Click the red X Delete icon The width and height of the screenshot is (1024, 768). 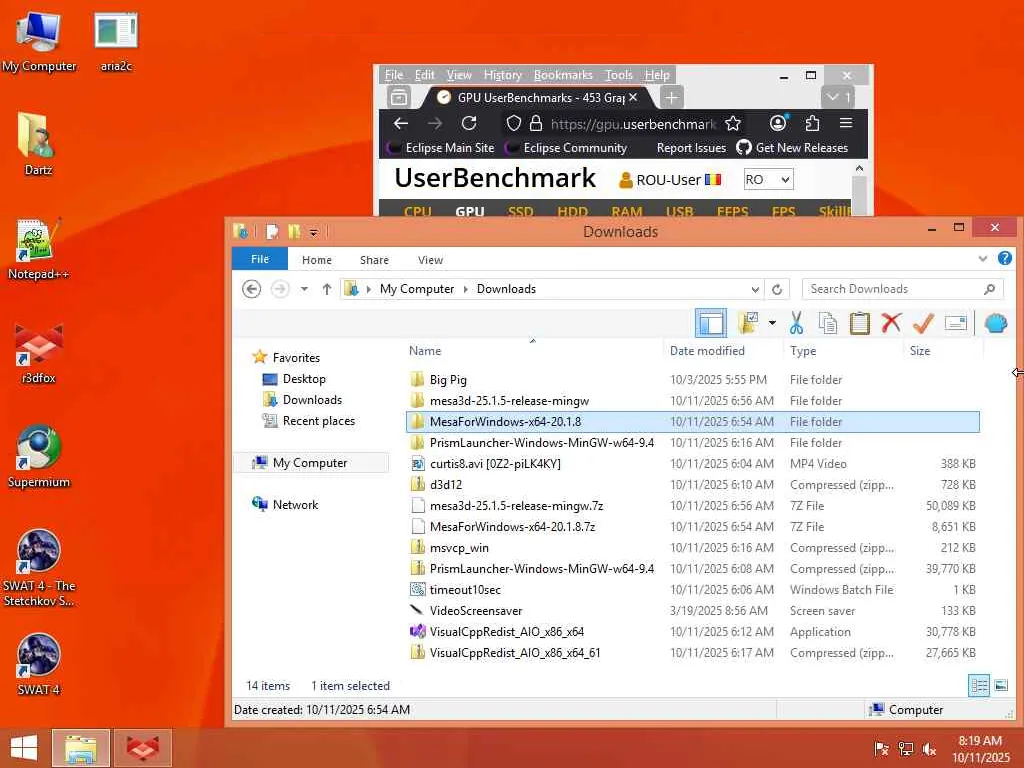point(891,323)
